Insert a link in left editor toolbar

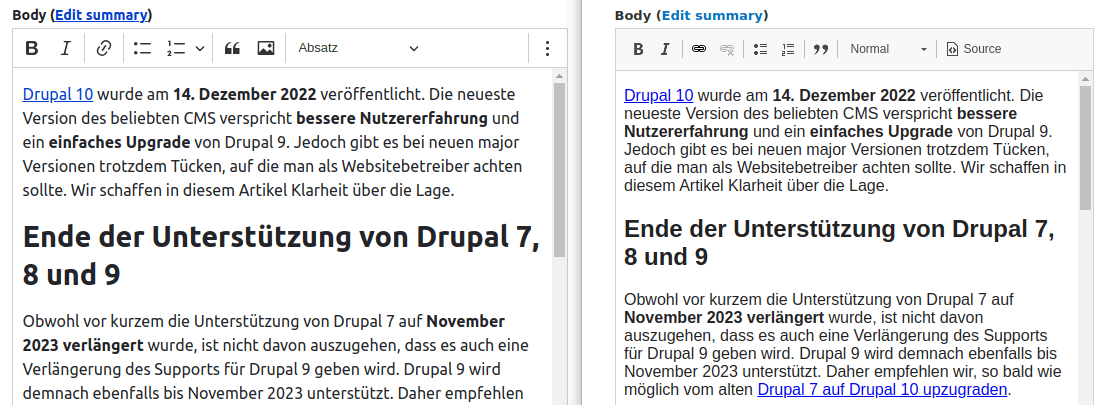click(x=104, y=48)
